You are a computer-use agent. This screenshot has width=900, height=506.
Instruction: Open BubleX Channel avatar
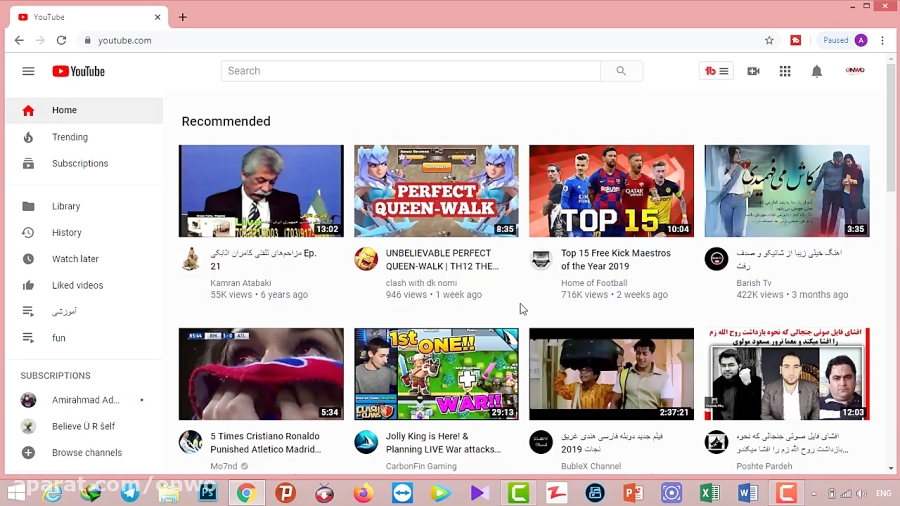point(541,442)
